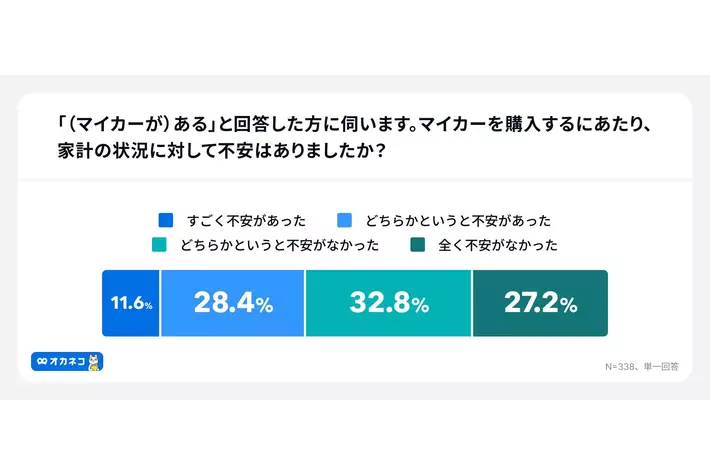Click the light blue square for どちらかというと不安があった
This screenshot has width=710, height=474.
(x=343, y=220)
